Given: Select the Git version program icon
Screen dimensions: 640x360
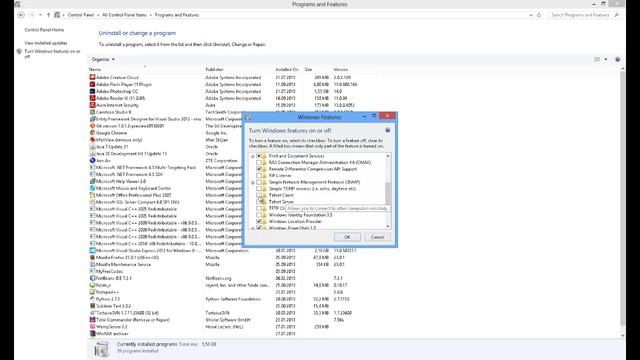Looking at the screenshot, I should 92,126.
